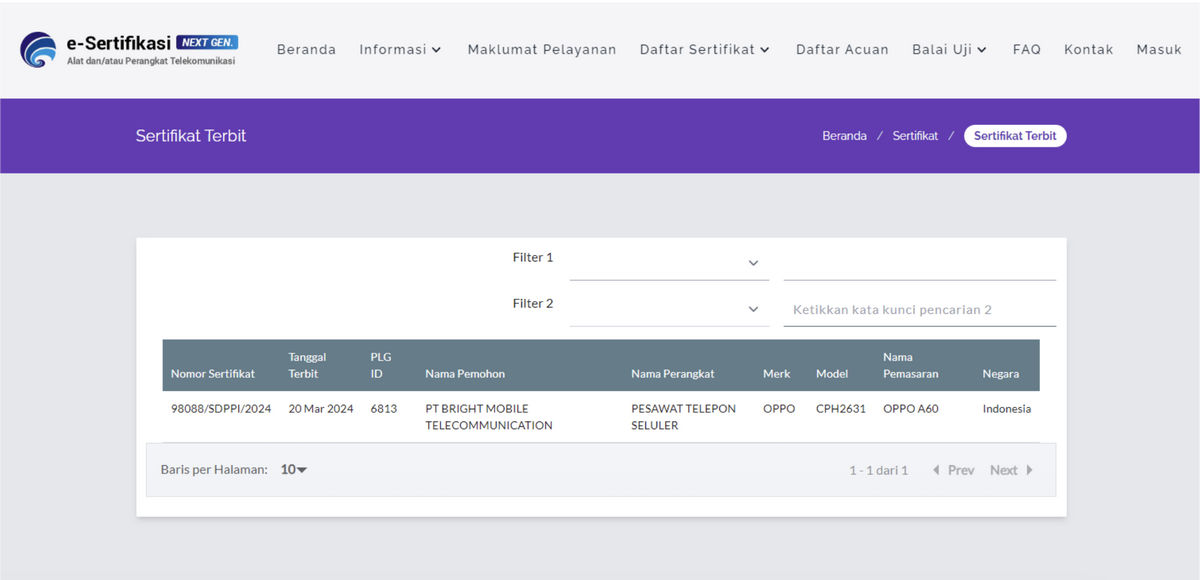Open Maklumat Pelayanan page
The width and height of the screenshot is (1200, 580).
tap(542, 49)
